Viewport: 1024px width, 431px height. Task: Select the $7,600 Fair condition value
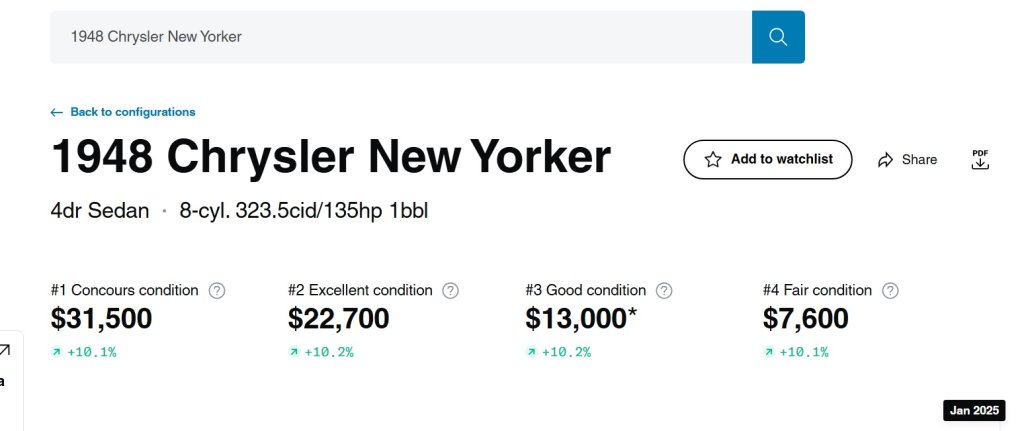pyautogui.click(x=805, y=319)
